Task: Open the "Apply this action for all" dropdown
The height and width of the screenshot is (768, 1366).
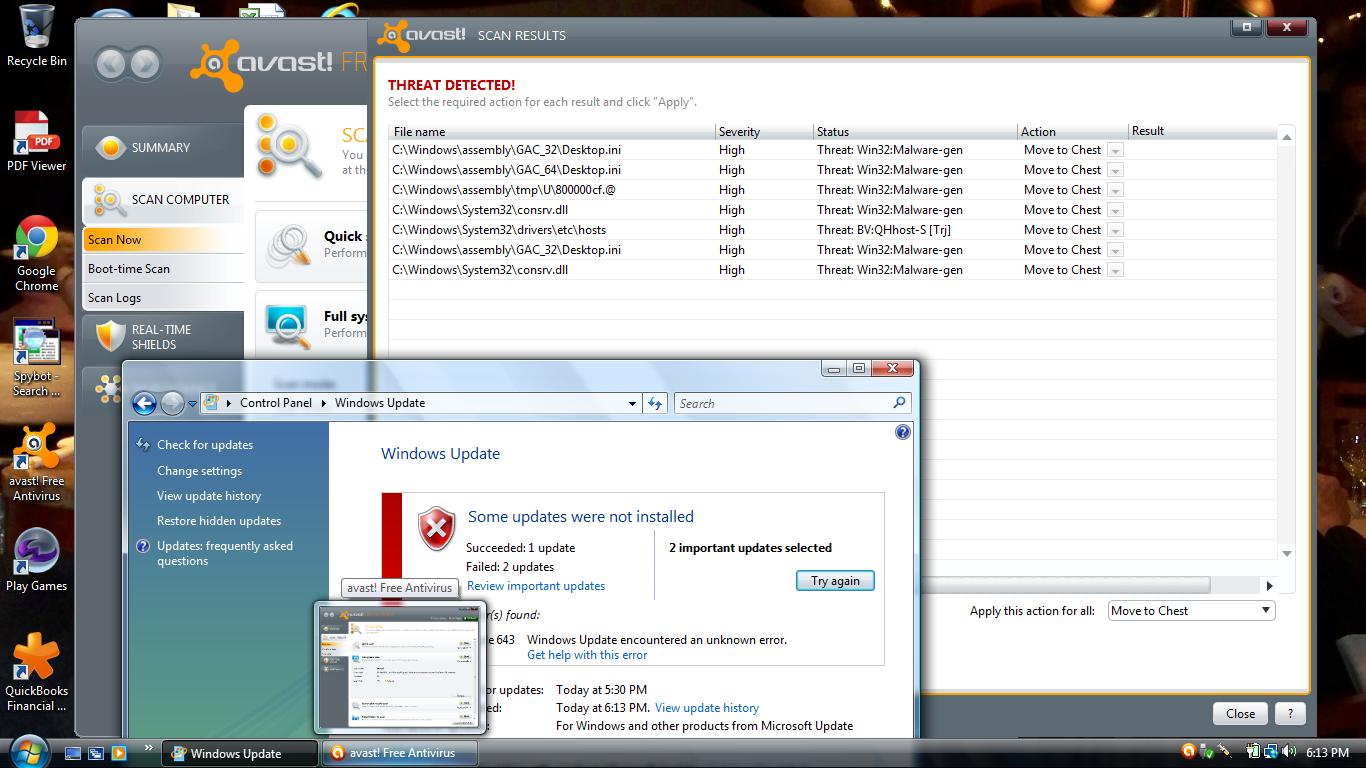Action: [x=1191, y=611]
